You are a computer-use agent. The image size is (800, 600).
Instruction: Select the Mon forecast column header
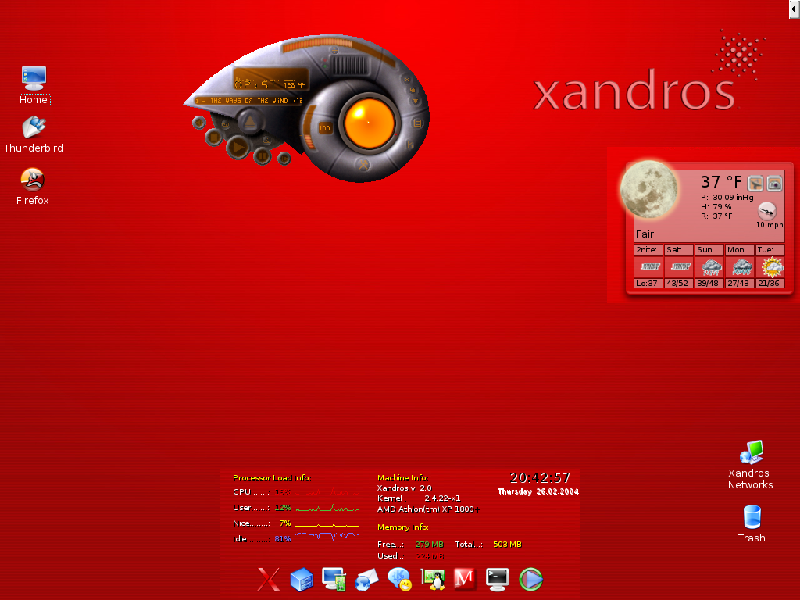click(739, 249)
